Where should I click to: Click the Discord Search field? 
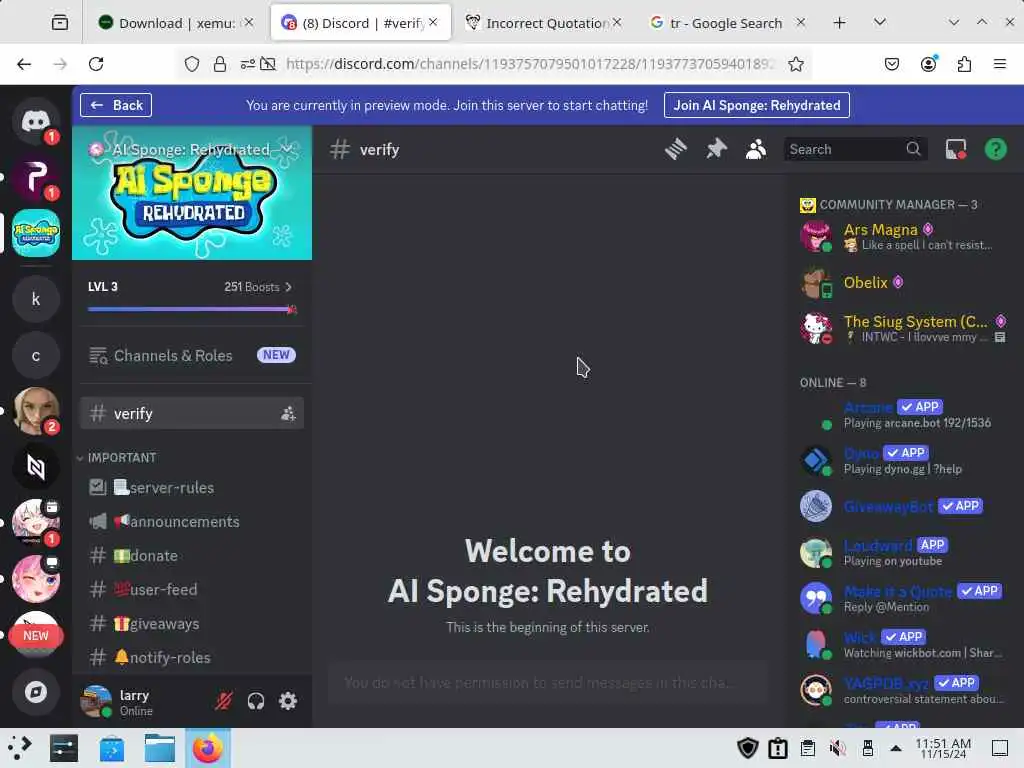(x=856, y=150)
